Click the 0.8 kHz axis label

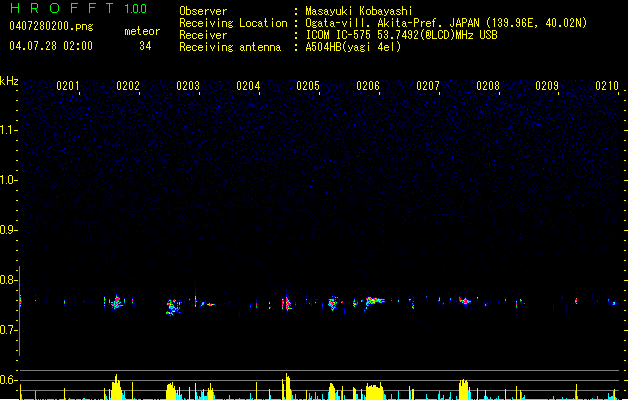pos(9,280)
